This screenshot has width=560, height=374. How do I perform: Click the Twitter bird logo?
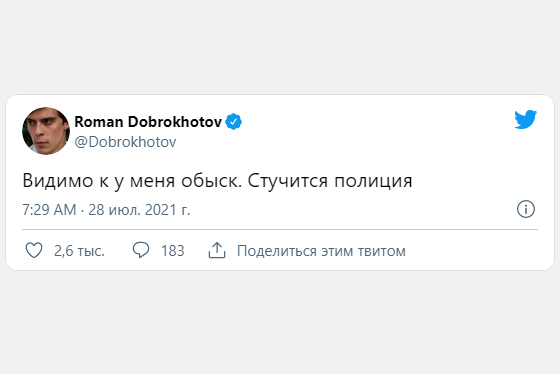pyautogui.click(x=525, y=119)
